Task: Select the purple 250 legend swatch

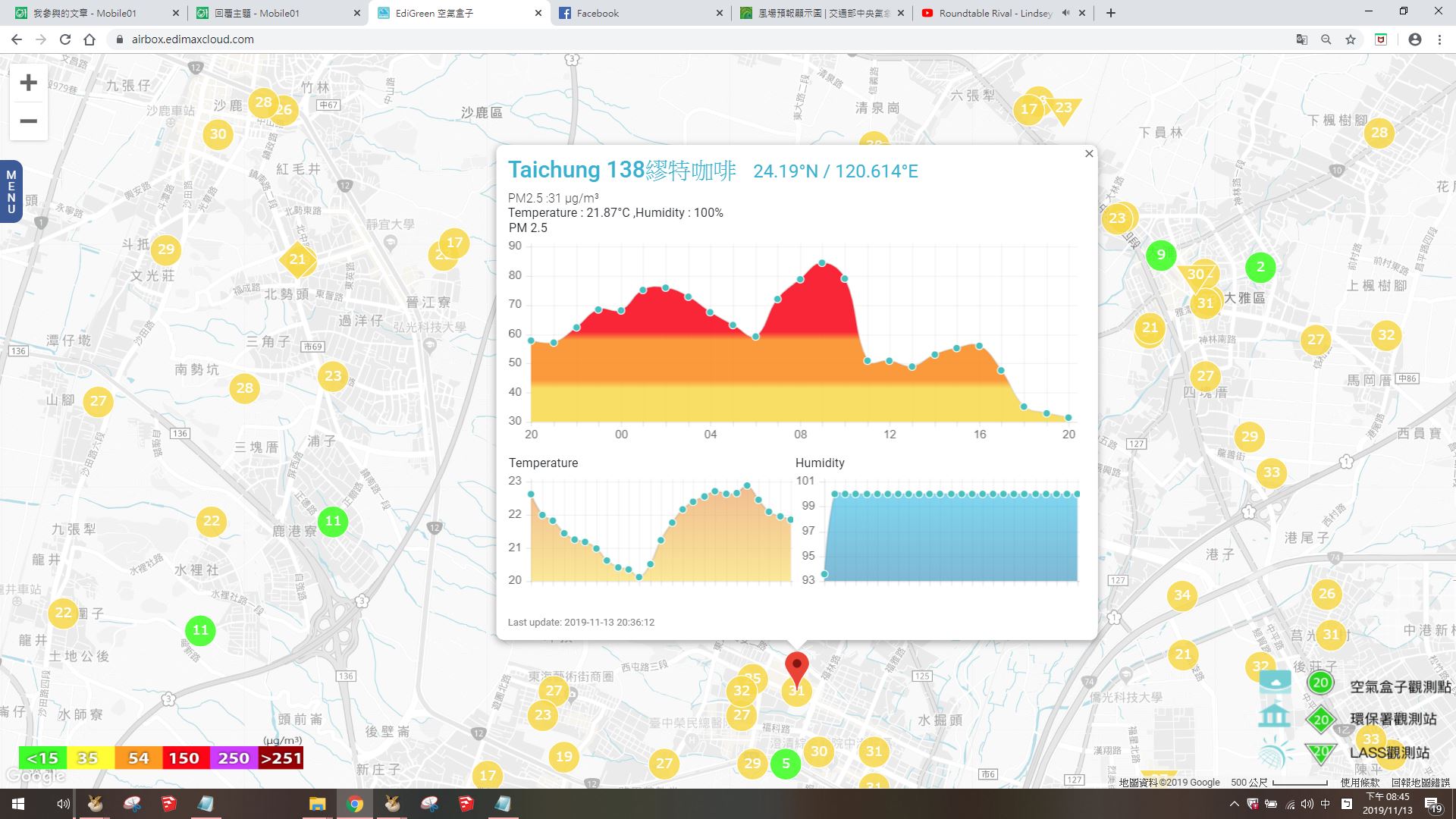Action: click(234, 758)
